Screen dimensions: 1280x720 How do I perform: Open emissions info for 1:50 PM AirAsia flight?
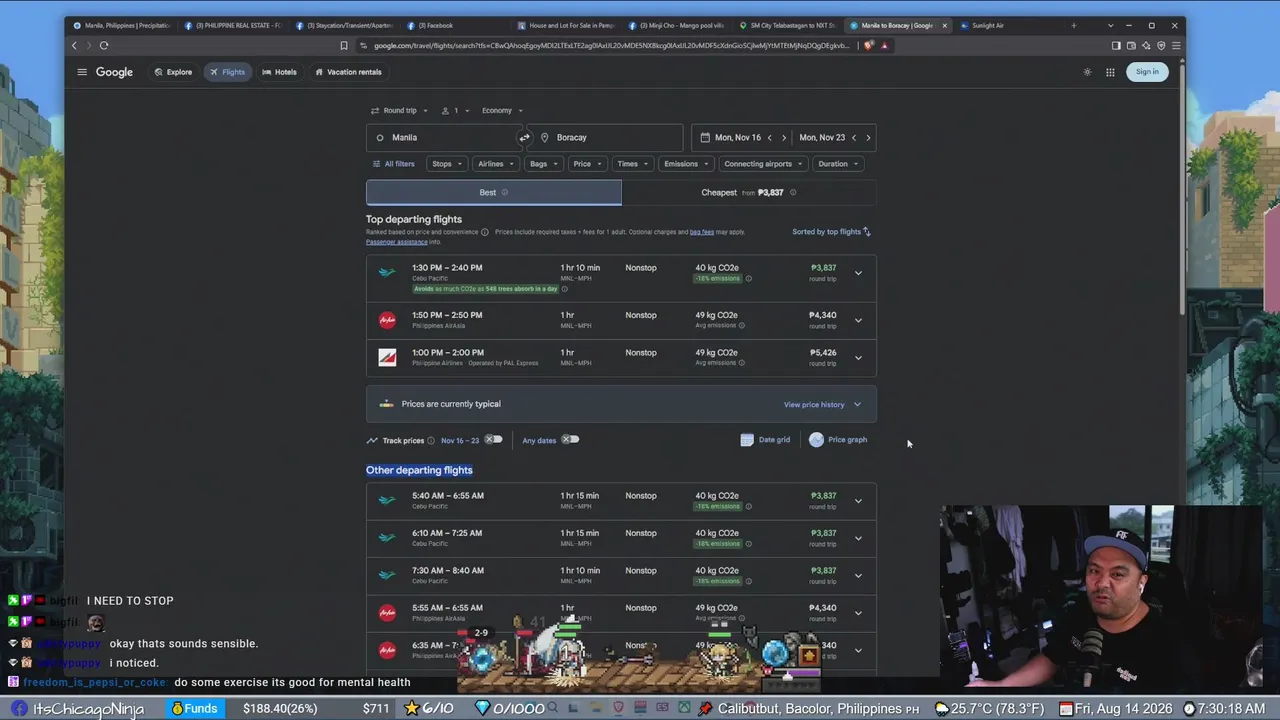pyautogui.click(x=741, y=325)
